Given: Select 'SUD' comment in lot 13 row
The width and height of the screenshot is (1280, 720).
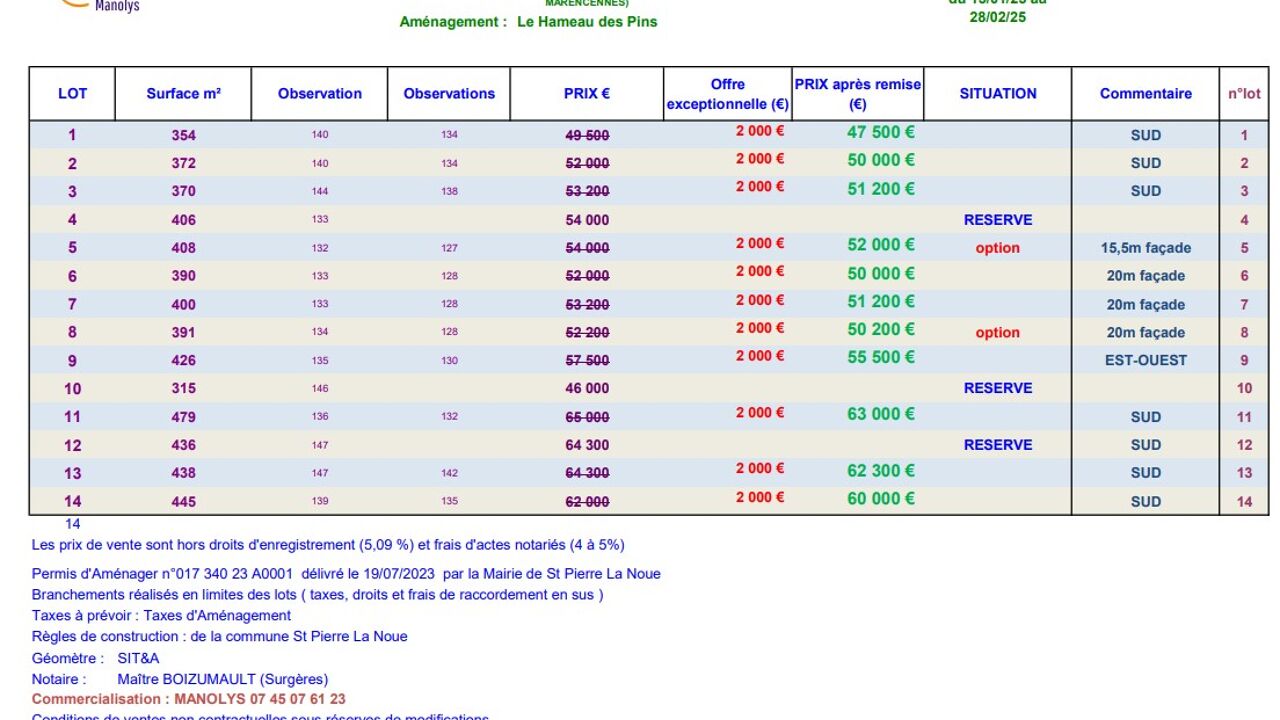Looking at the screenshot, I should pyautogui.click(x=1146, y=473).
